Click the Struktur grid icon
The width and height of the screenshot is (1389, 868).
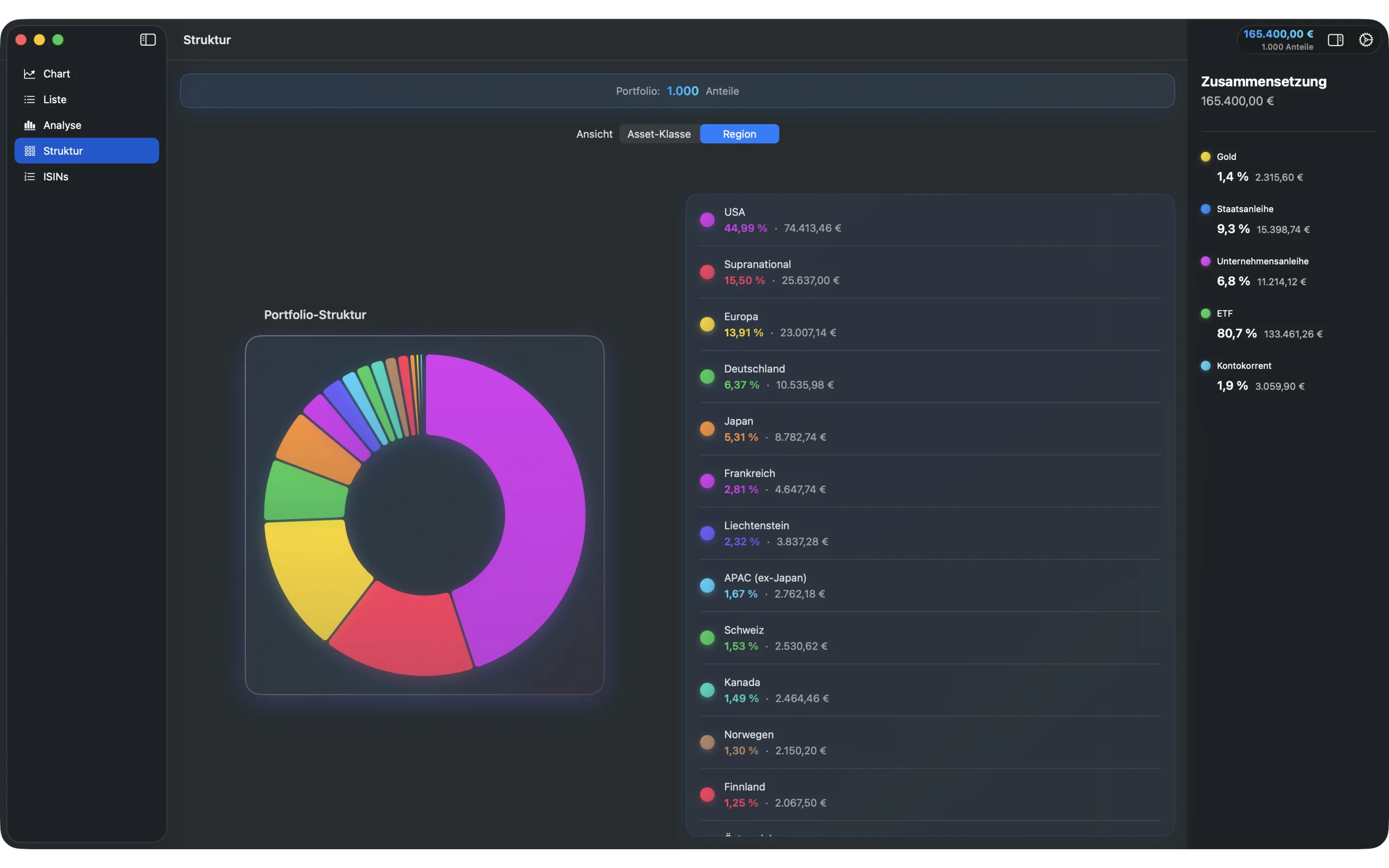click(30, 150)
